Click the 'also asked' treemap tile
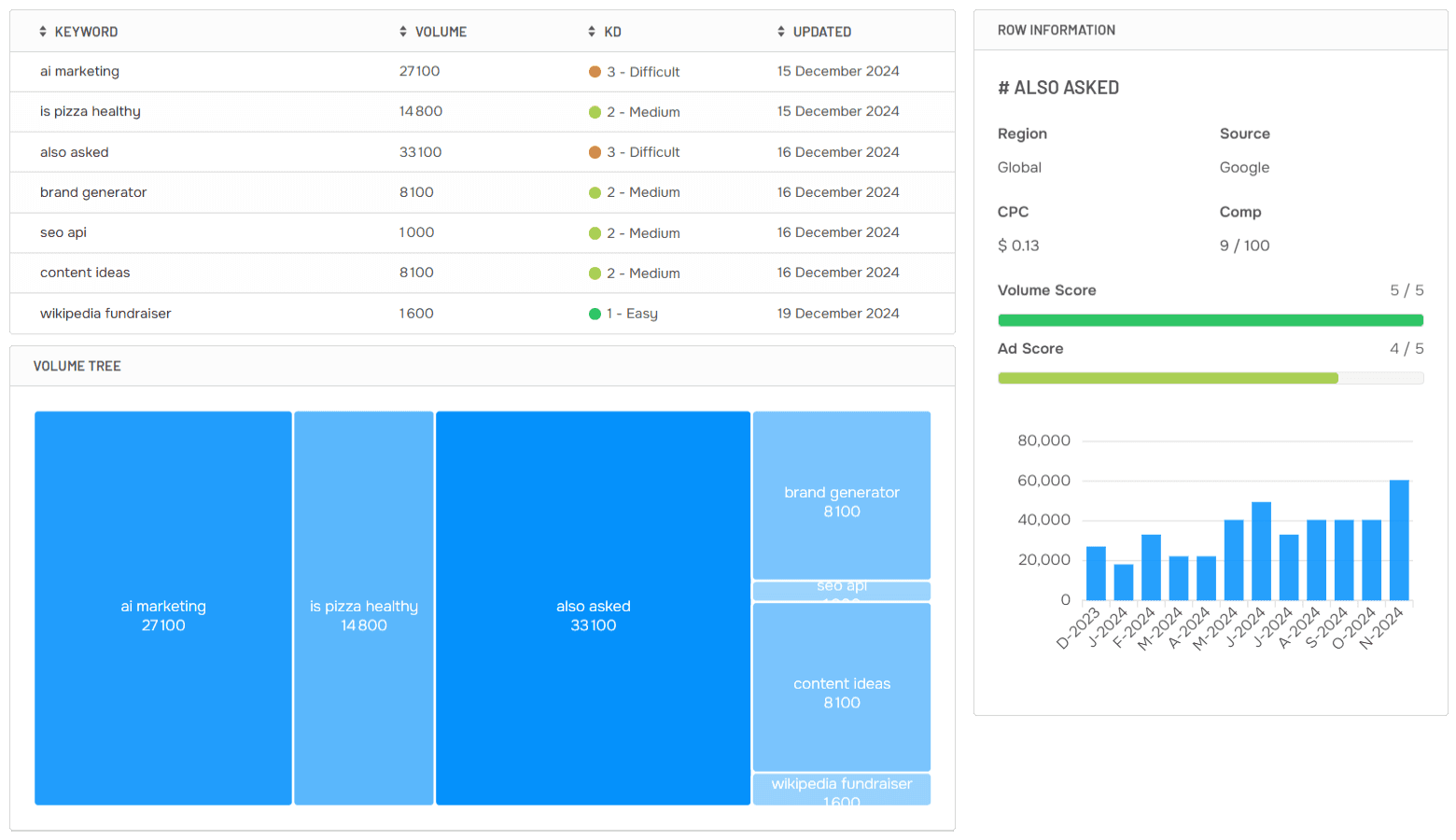 tap(594, 609)
